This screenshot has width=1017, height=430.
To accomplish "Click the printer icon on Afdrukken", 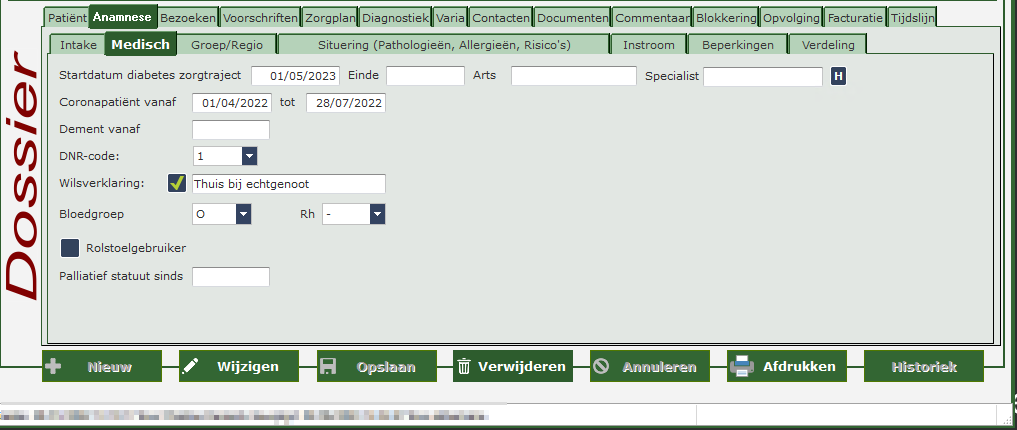I will [741, 367].
